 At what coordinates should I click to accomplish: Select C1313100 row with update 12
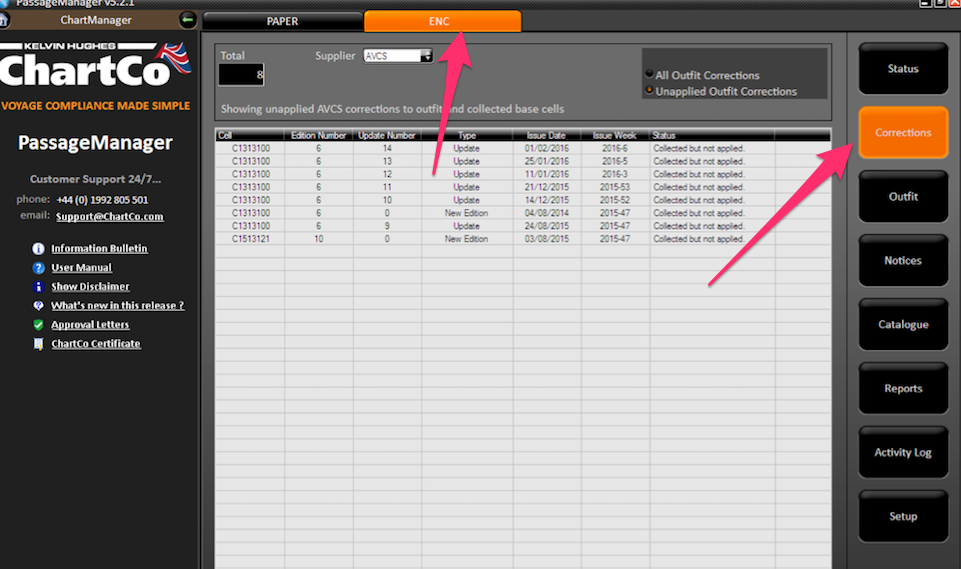point(523,174)
